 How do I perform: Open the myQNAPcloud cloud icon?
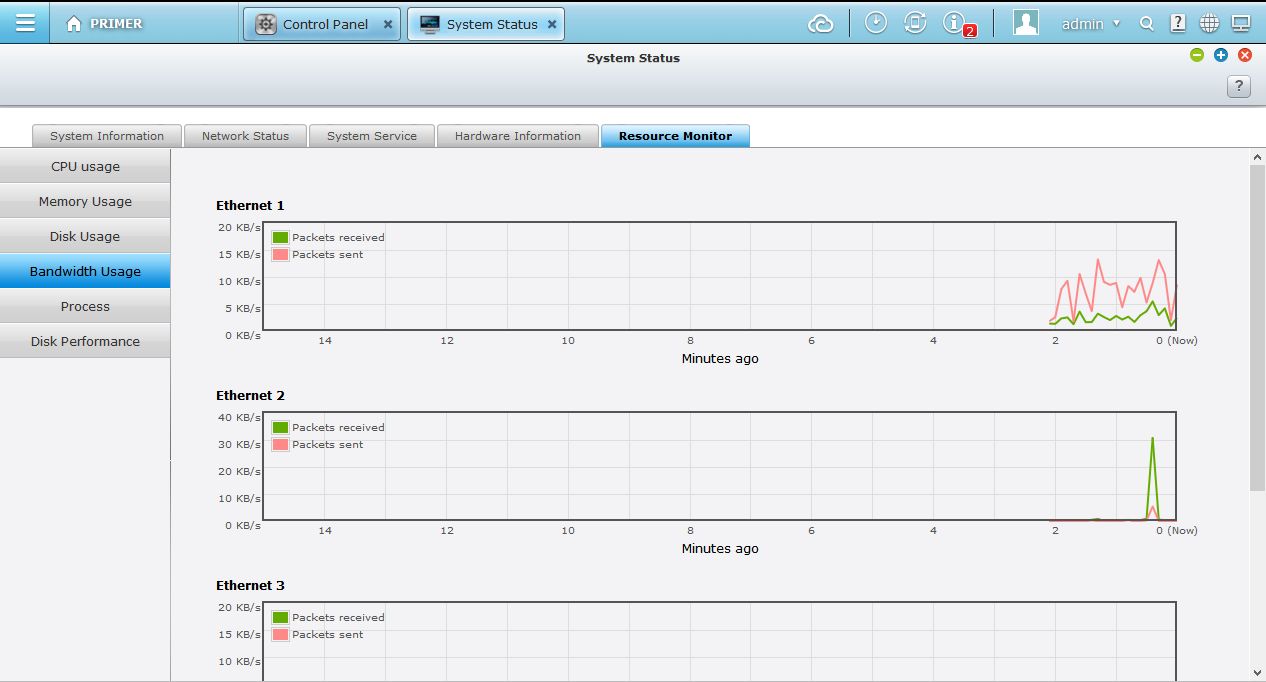click(x=821, y=24)
